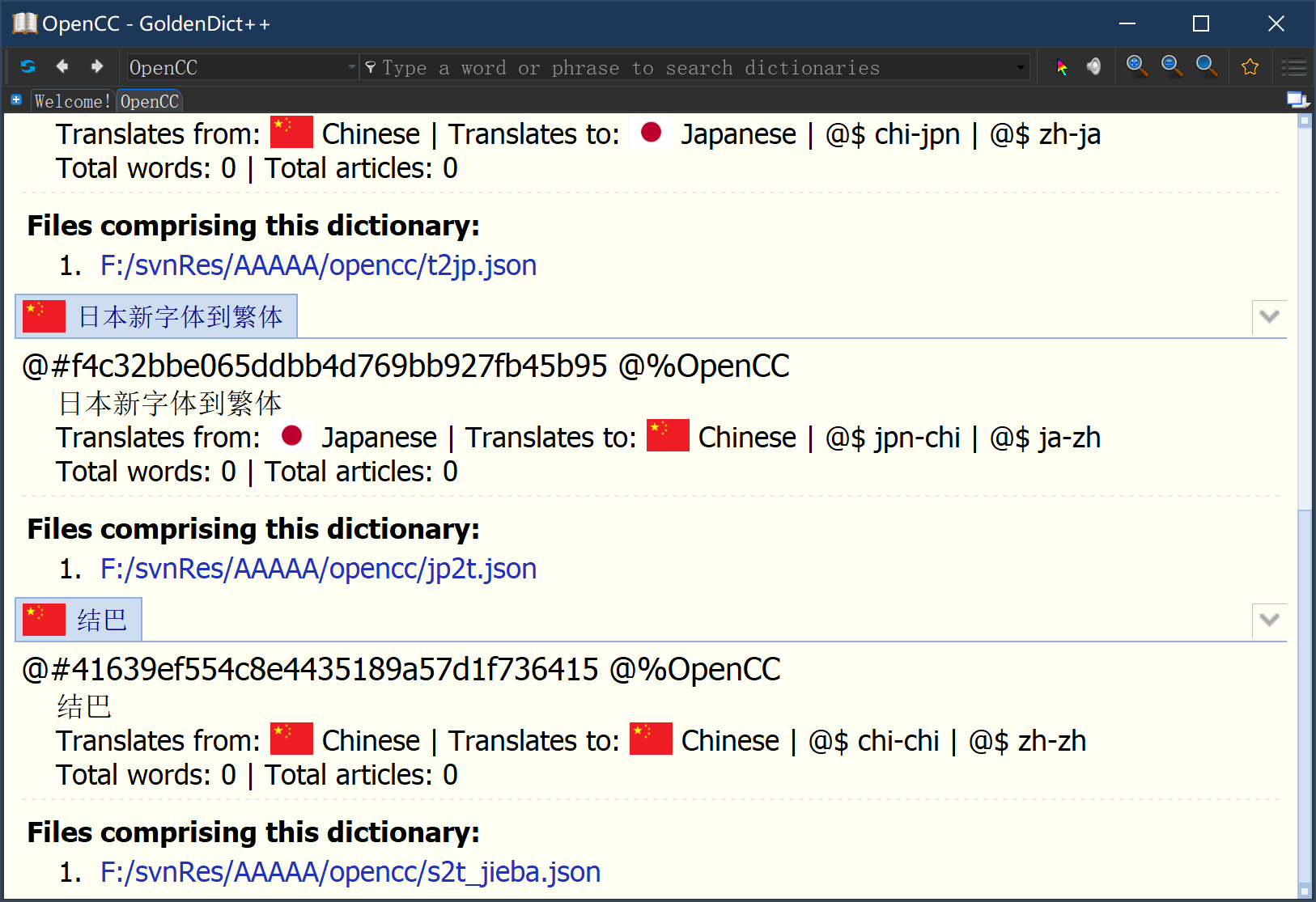
Task: Click the China flag in 结巴 header
Action: pyautogui.click(x=44, y=620)
